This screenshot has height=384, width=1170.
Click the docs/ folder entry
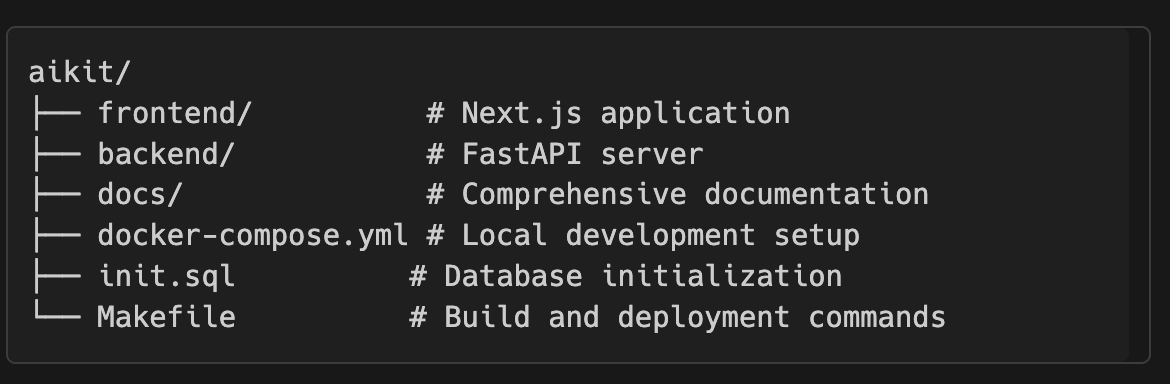[140, 195]
